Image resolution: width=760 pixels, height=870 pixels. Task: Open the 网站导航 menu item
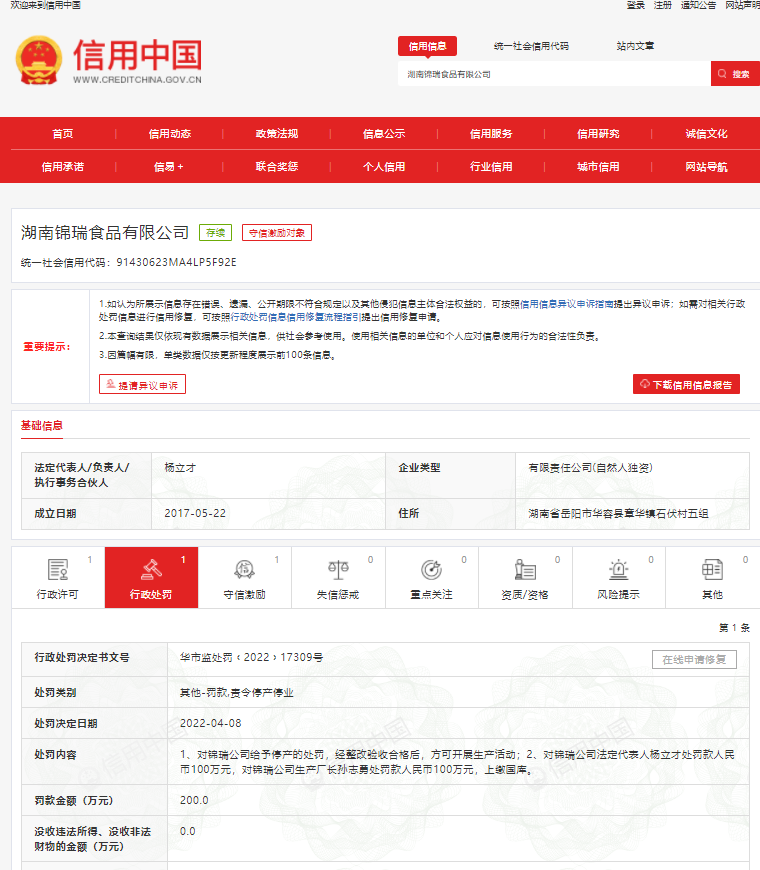coord(706,166)
